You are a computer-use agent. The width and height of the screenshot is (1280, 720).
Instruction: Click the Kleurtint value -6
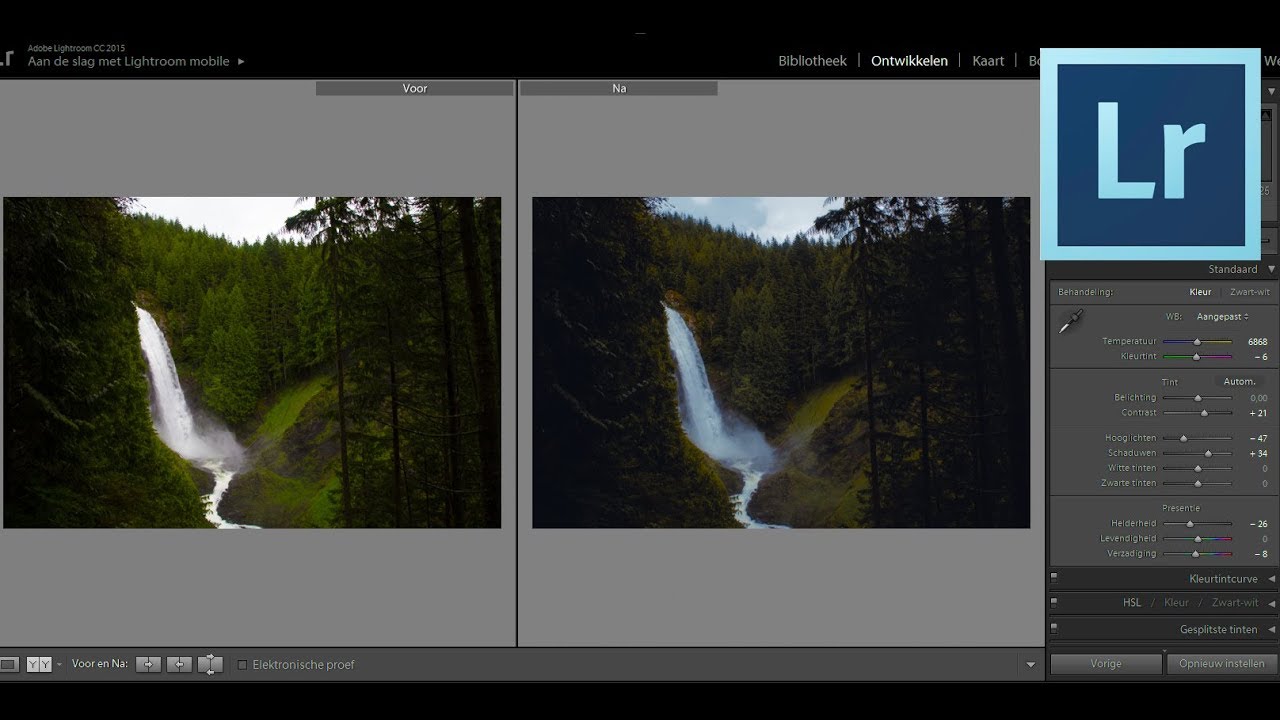pos(1260,357)
